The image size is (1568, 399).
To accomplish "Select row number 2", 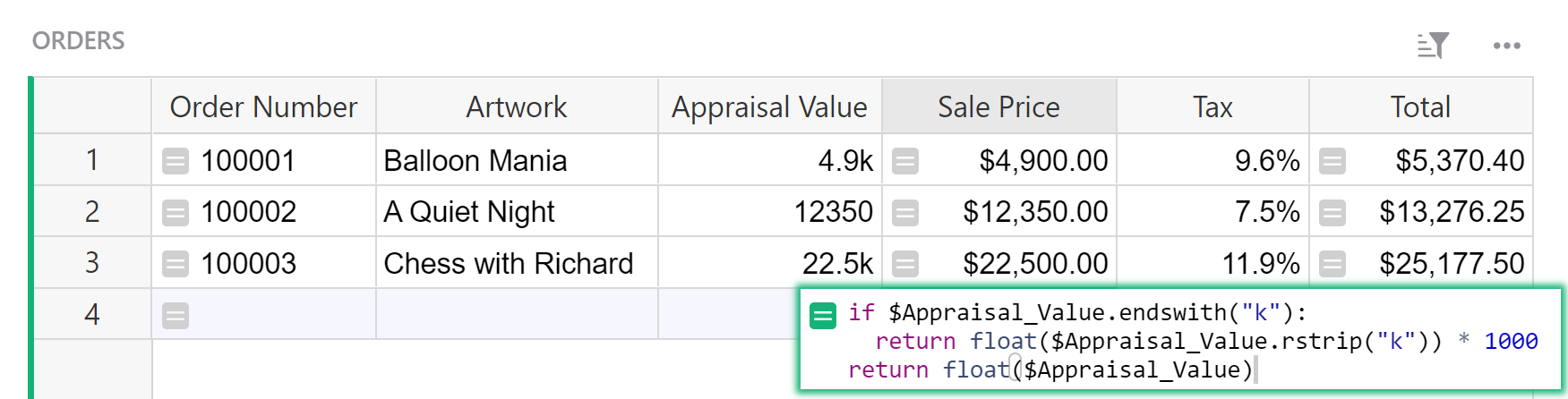I will (x=91, y=212).
